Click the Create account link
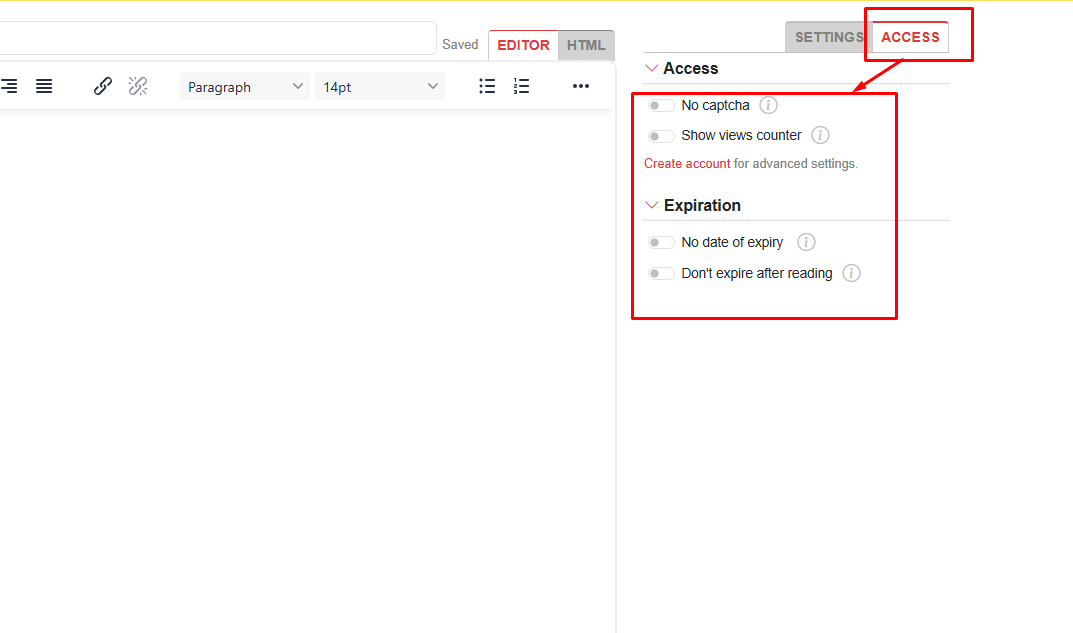The width and height of the screenshot is (1073, 633). tap(687, 163)
